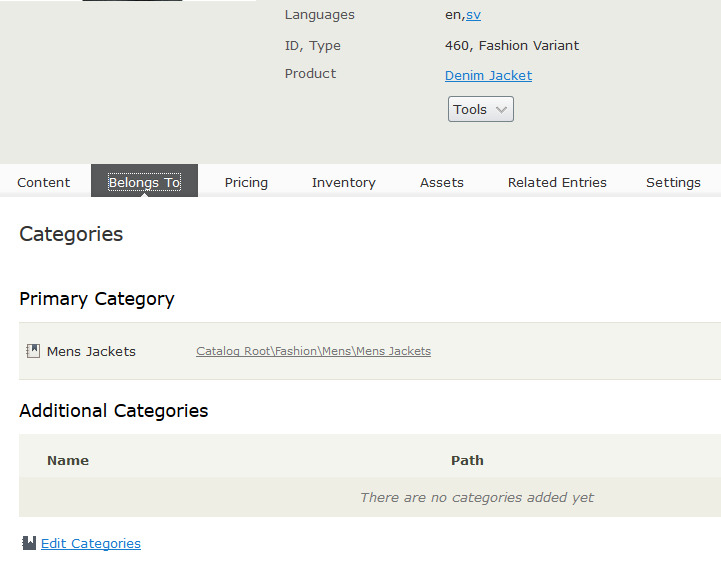Open the Denim Jacket product link

488,76
